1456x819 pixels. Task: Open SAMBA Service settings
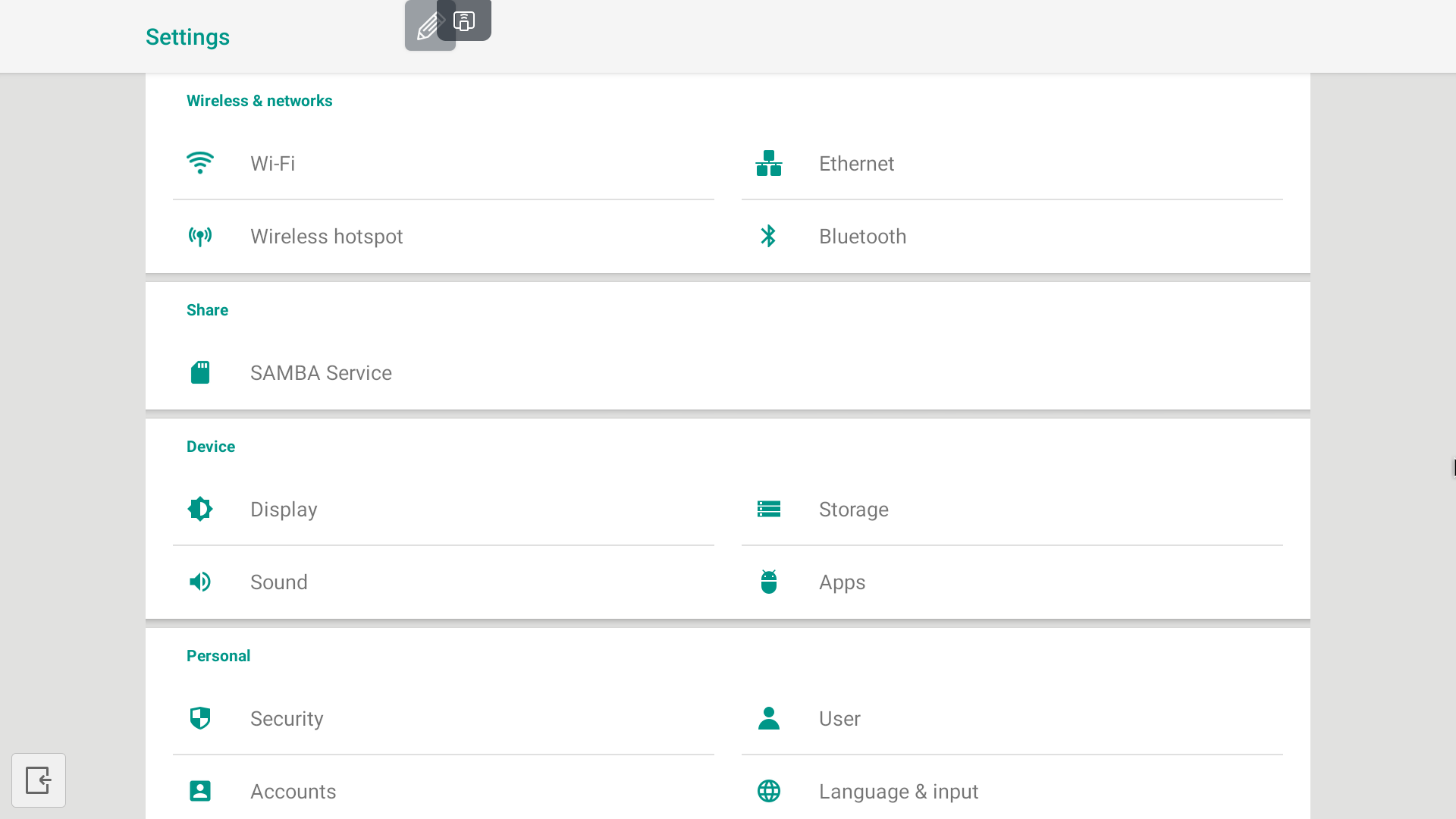click(444, 372)
